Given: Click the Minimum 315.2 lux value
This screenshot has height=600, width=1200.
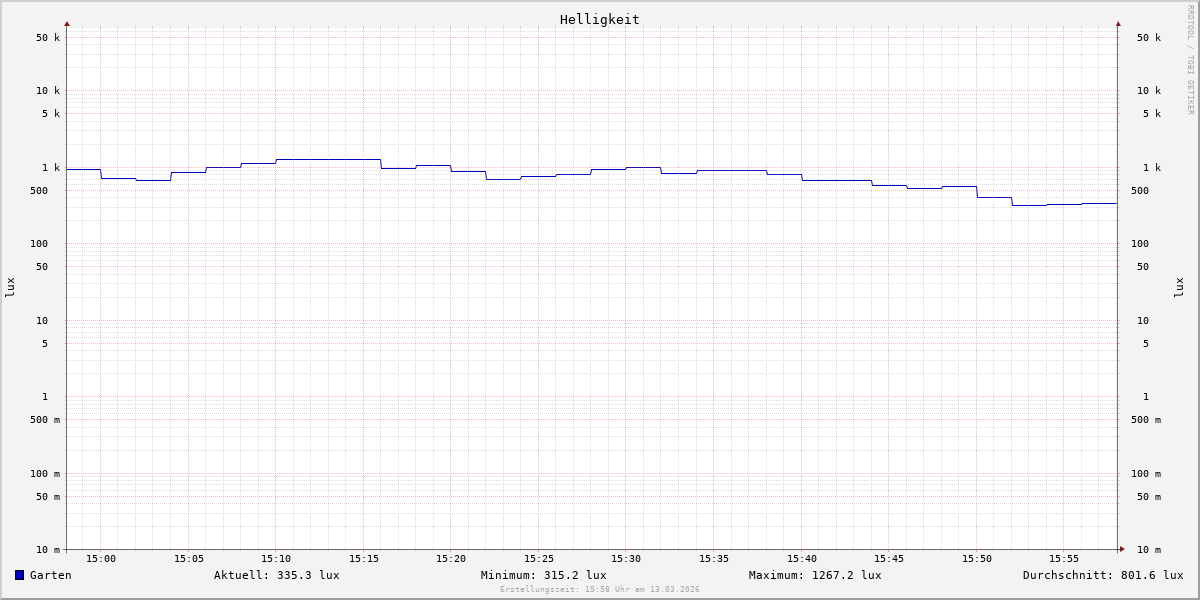Looking at the screenshot, I should click(543, 575).
